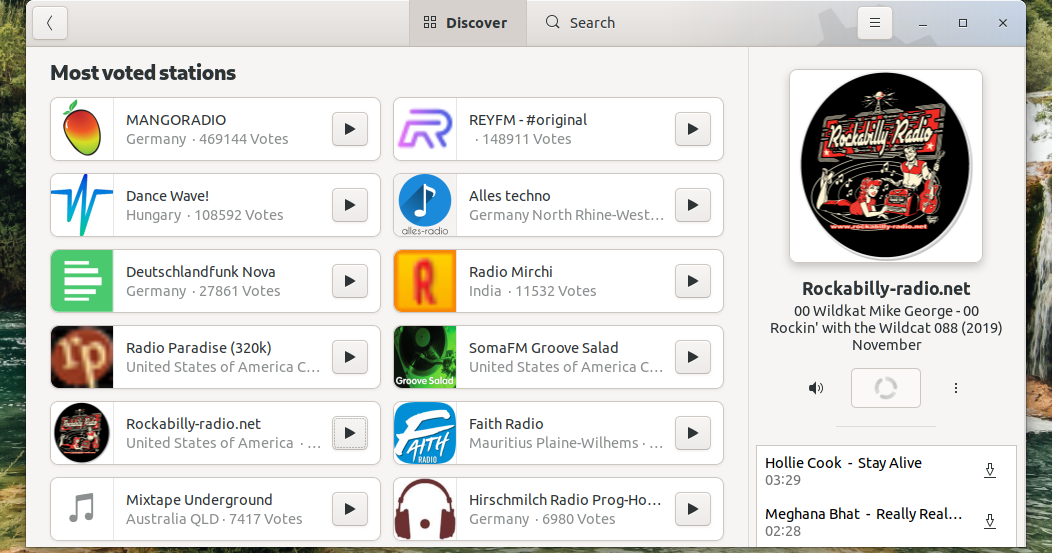Open the hamburger main menu
This screenshot has width=1052, height=553.
point(875,23)
